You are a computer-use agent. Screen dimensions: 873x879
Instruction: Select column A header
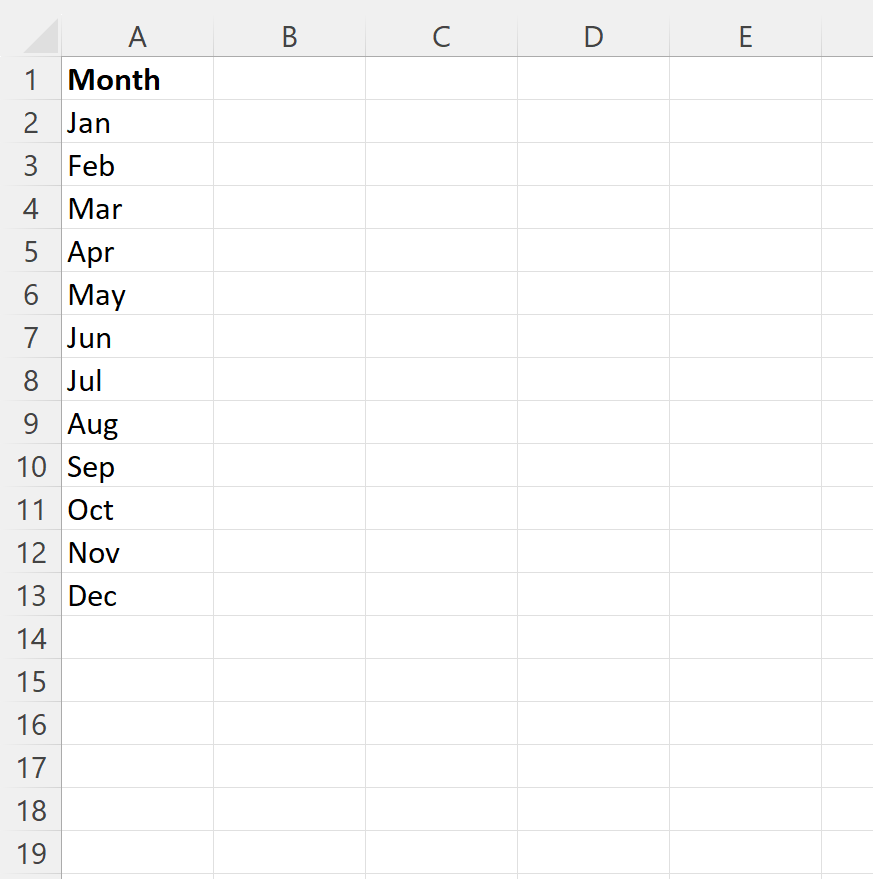[x=137, y=37]
